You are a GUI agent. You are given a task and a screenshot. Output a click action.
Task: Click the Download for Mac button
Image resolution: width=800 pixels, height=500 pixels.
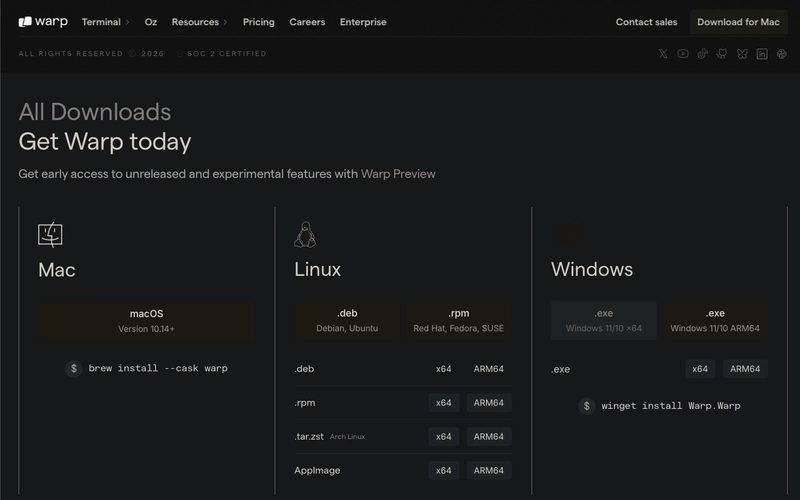[738, 22]
